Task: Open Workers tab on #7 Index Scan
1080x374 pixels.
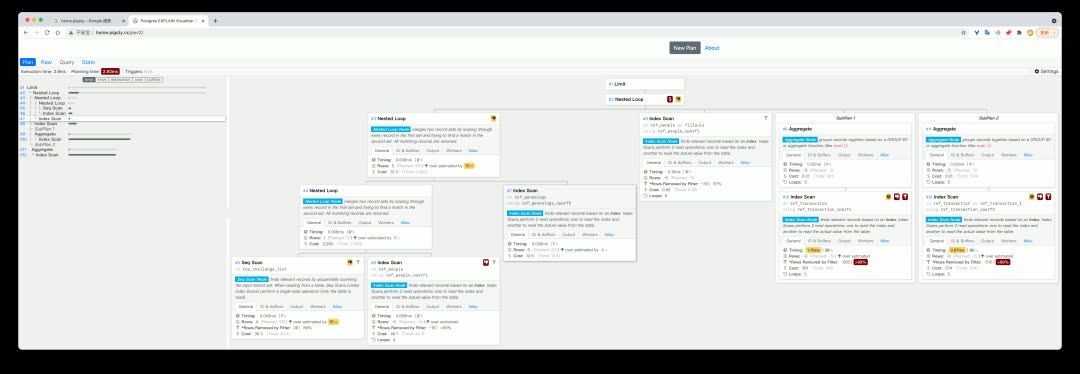Action: [590, 234]
